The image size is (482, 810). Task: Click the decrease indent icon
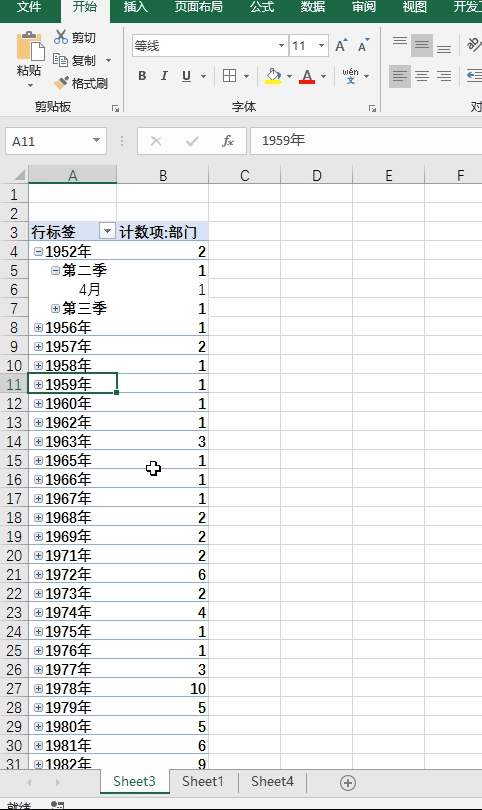474,76
